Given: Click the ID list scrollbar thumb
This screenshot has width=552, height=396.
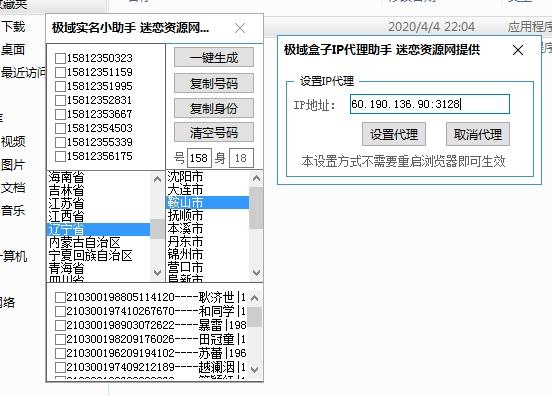Looking at the screenshot, I should click(255, 317).
